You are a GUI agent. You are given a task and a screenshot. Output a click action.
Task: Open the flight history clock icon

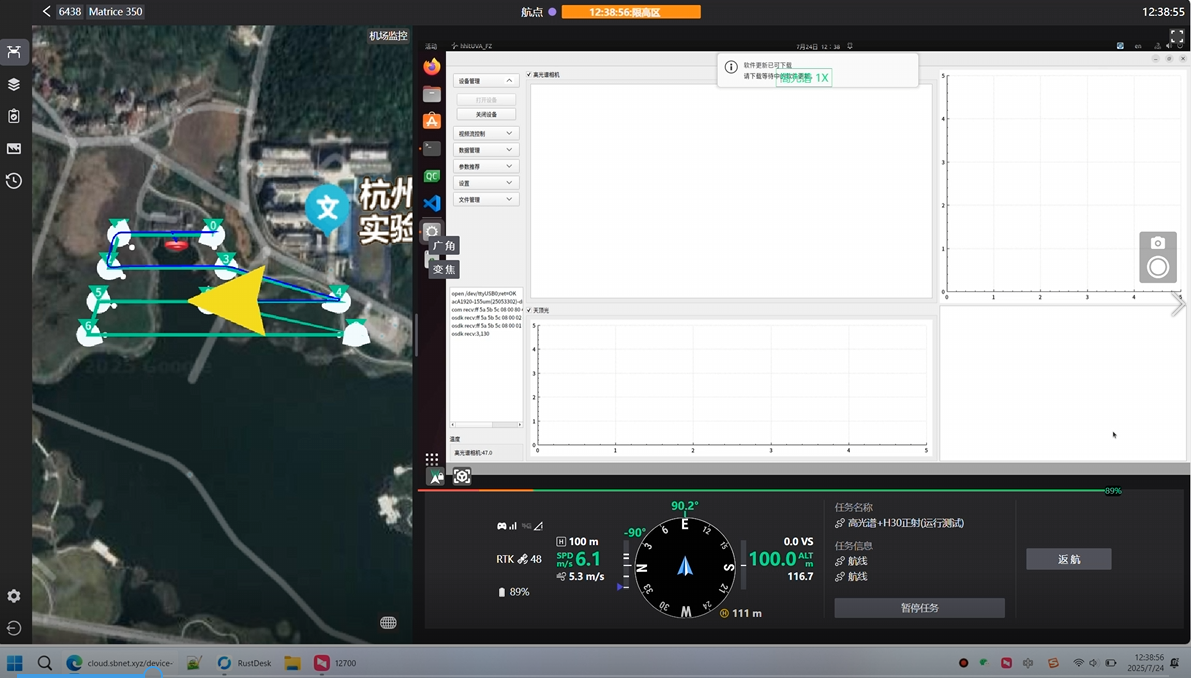[14, 181]
